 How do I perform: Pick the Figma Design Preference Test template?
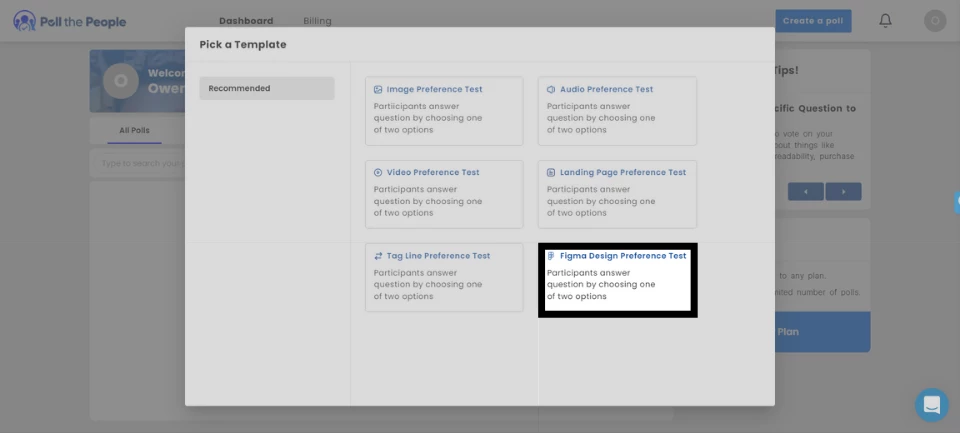617,280
